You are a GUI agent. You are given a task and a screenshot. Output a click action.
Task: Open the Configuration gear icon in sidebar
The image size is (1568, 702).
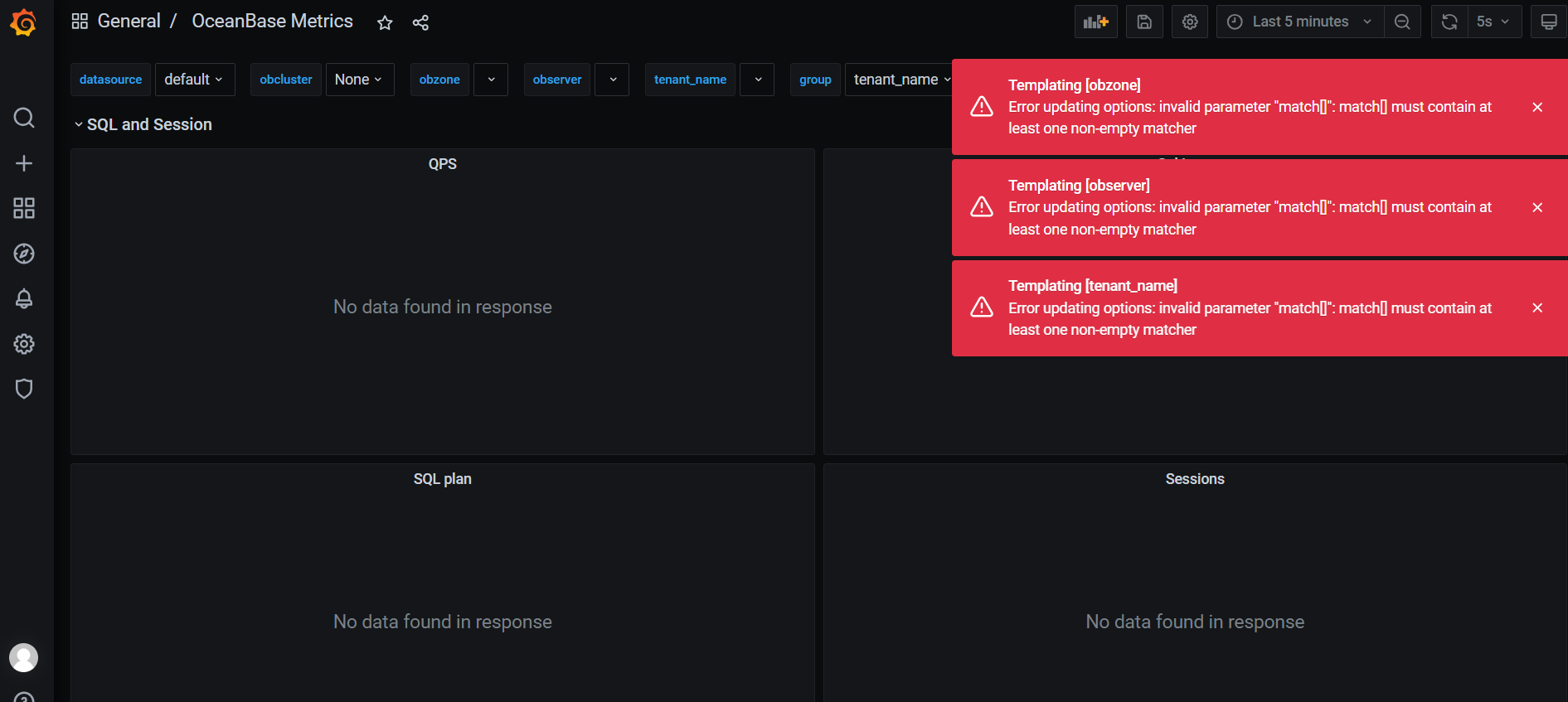24,344
